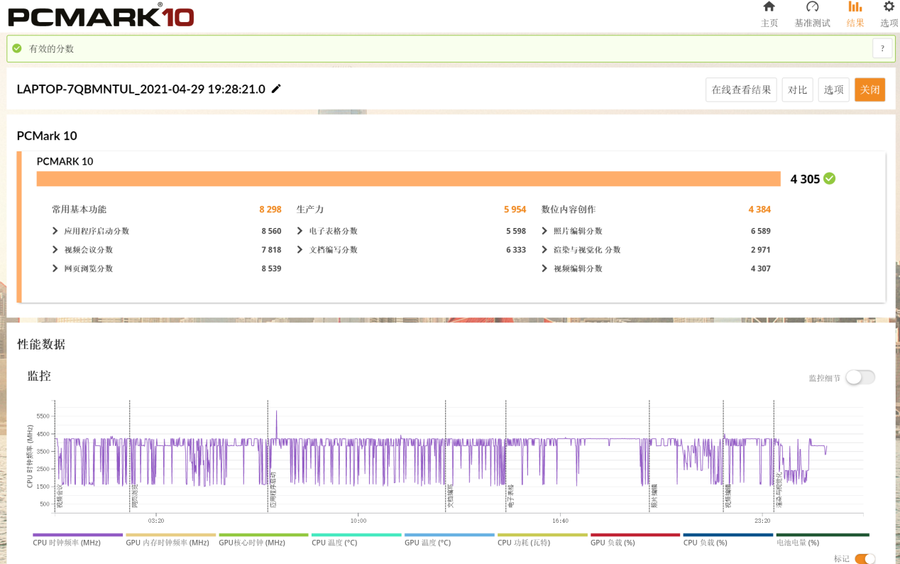Click the pencil icon to rename result
The image size is (900, 564).
277,89
